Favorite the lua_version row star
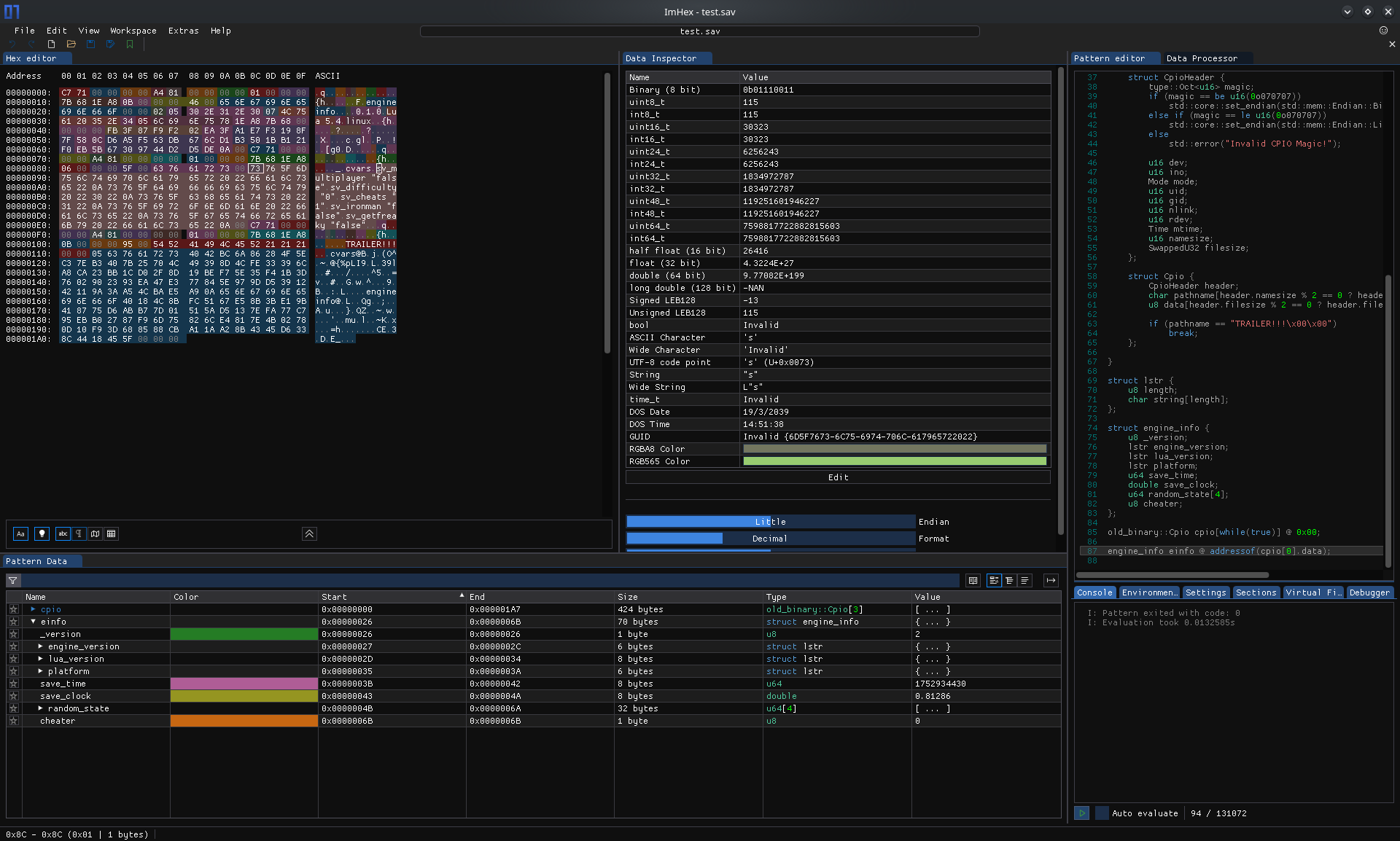Viewport: 1400px width, 841px height. 13,659
